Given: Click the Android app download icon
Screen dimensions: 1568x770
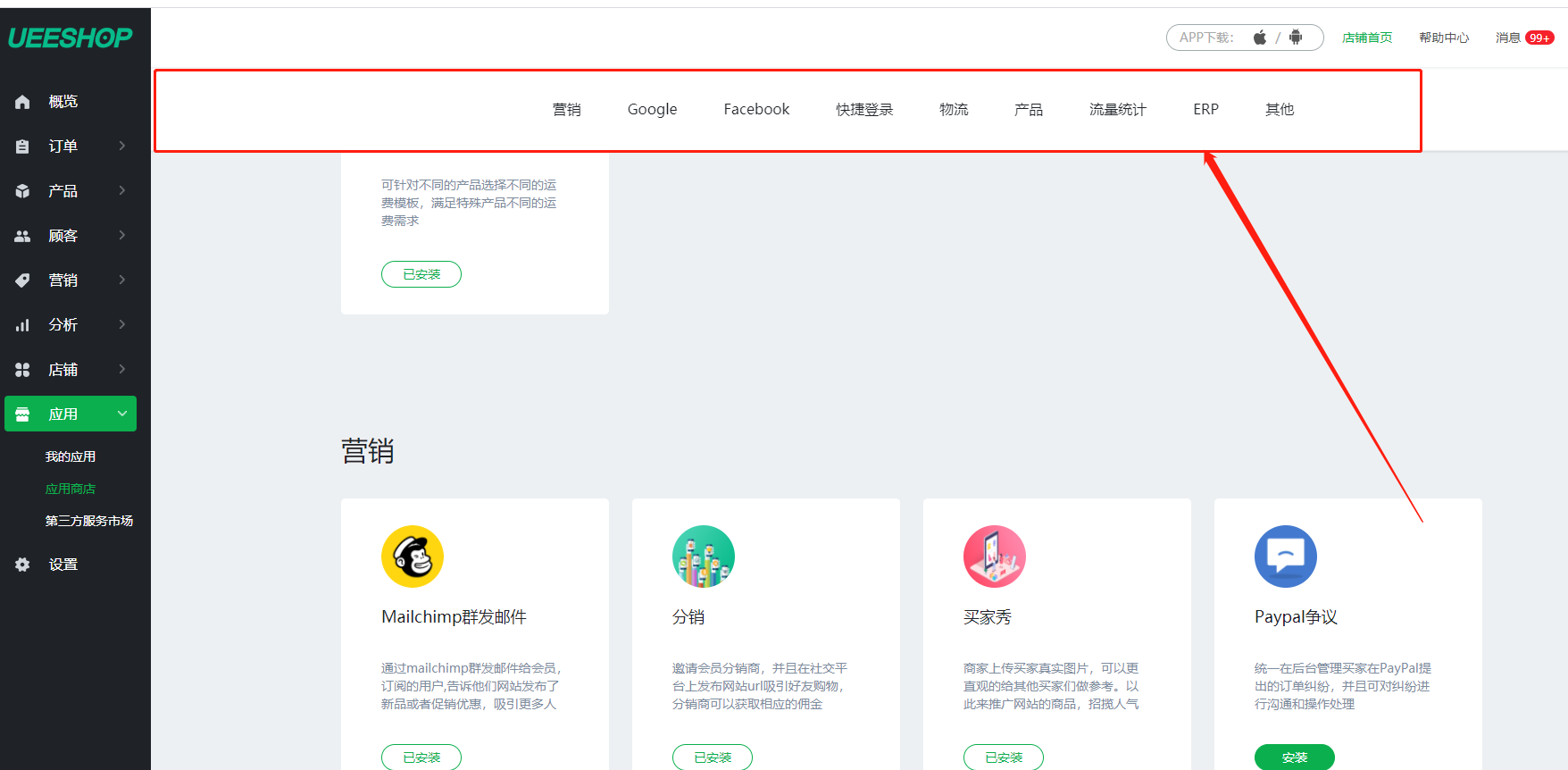Looking at the screenshot, I should 1296,38.
